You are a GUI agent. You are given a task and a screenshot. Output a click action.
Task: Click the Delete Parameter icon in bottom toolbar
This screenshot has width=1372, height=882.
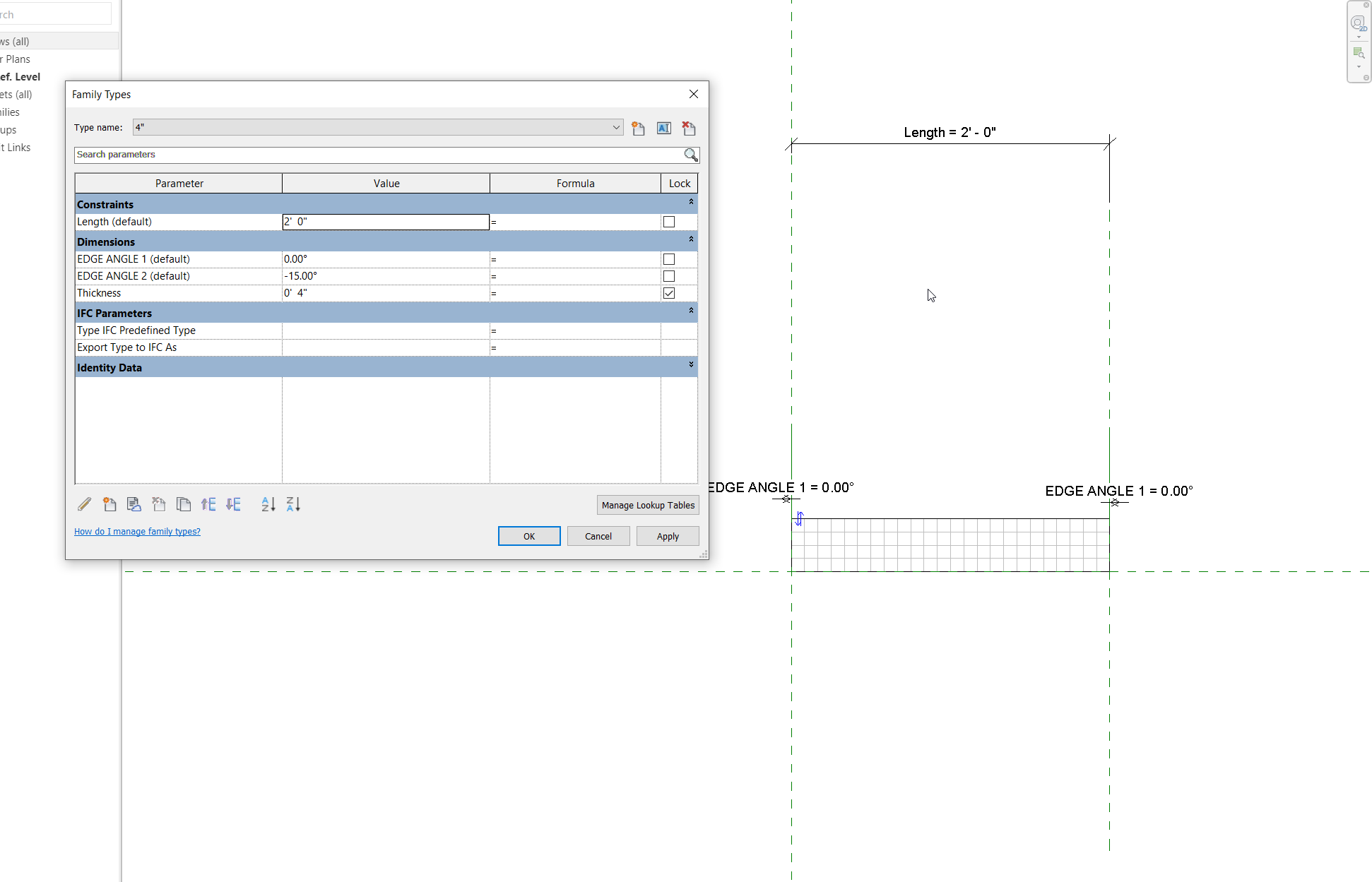click(x=159, y=504)
